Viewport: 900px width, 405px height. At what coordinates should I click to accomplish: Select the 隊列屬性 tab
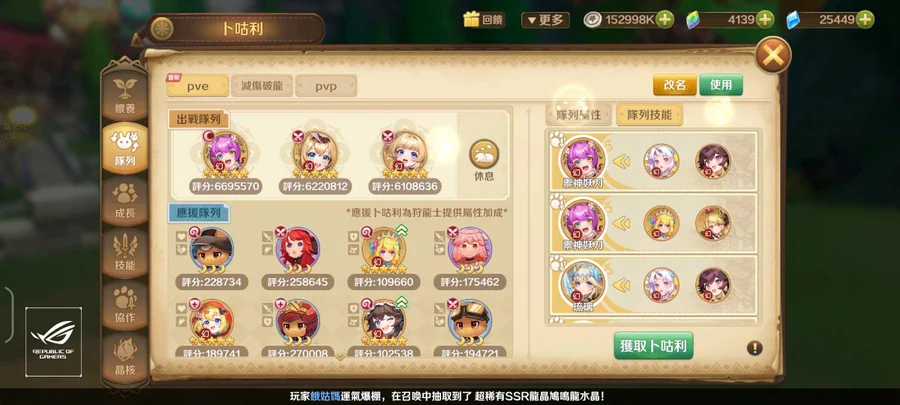(579, 115)
